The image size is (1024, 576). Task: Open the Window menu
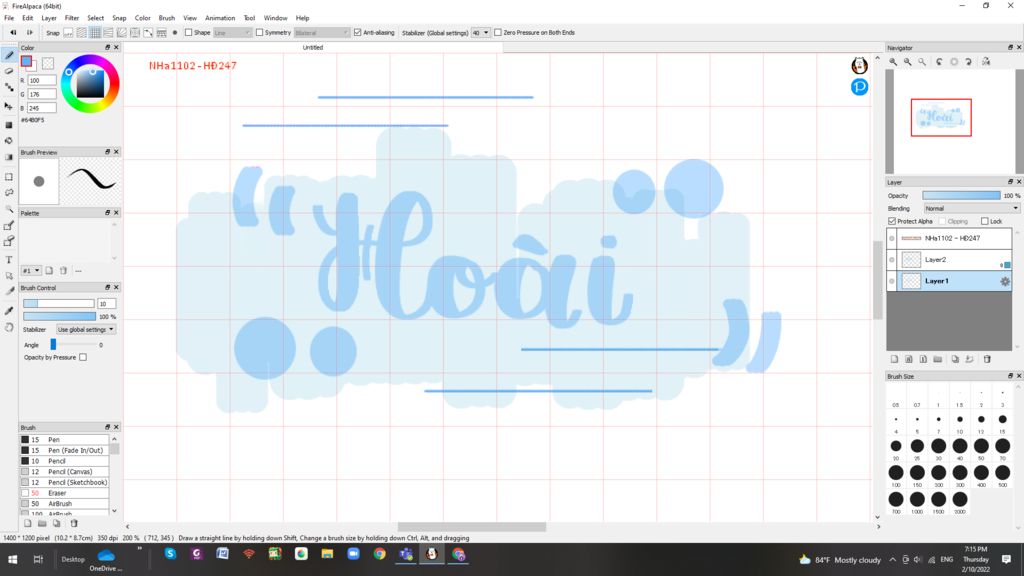click(275, 18)
